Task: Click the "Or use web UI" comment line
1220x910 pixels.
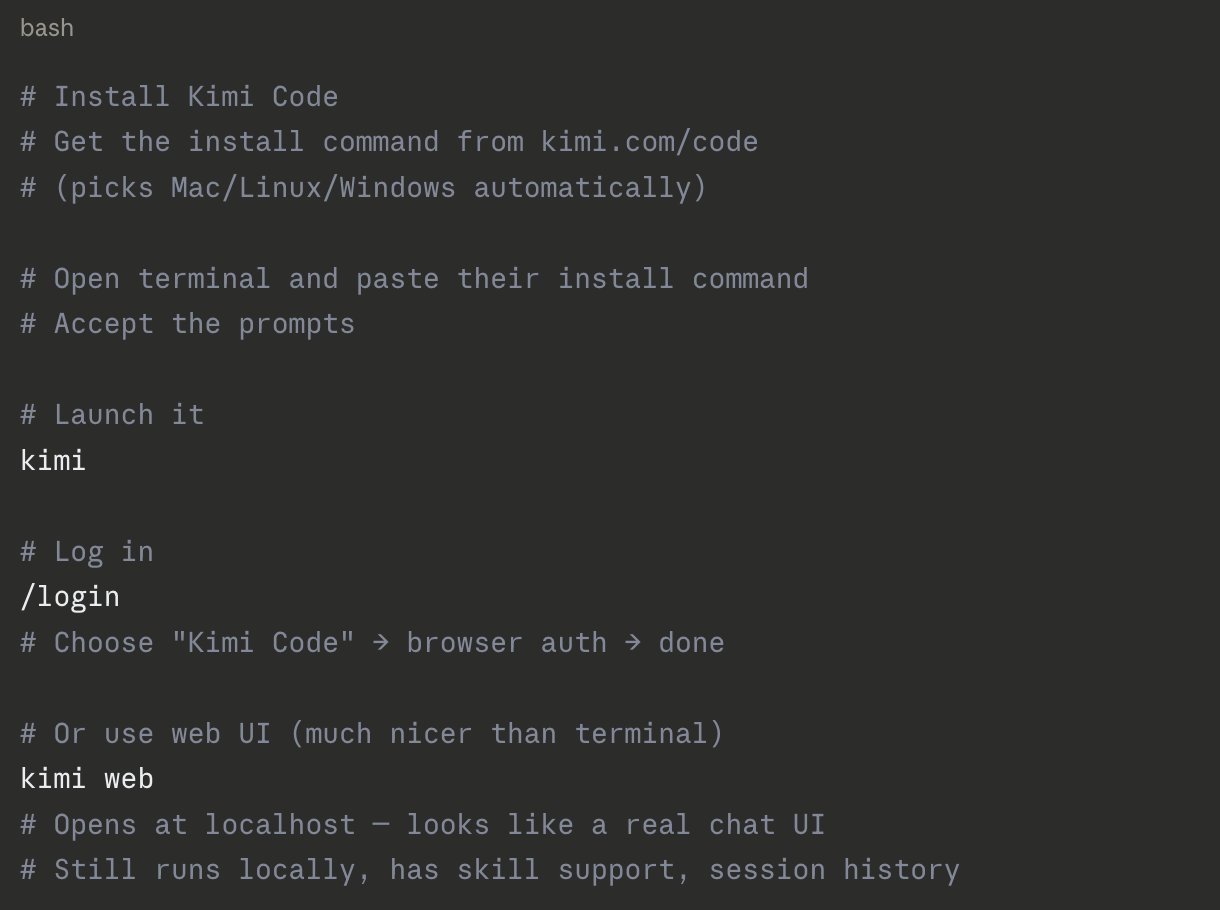Action: 372,733
